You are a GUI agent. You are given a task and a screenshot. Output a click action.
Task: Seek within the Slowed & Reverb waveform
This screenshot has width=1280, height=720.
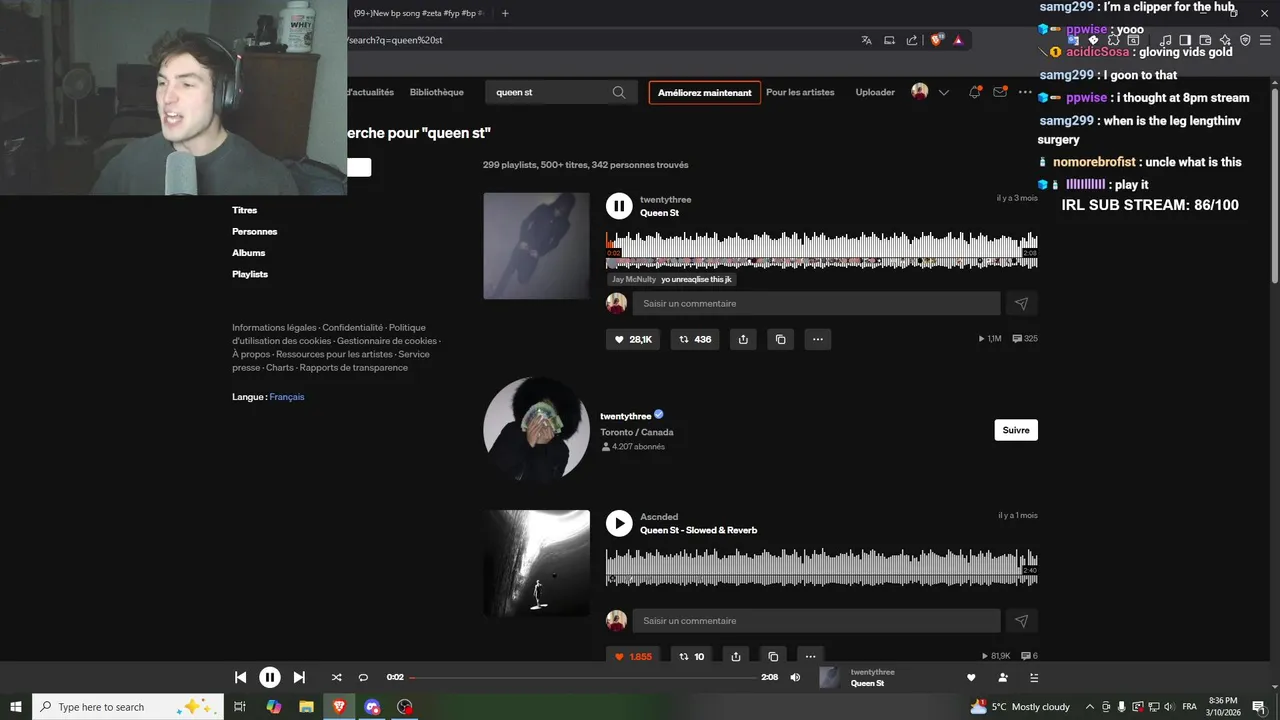point(821,567)
